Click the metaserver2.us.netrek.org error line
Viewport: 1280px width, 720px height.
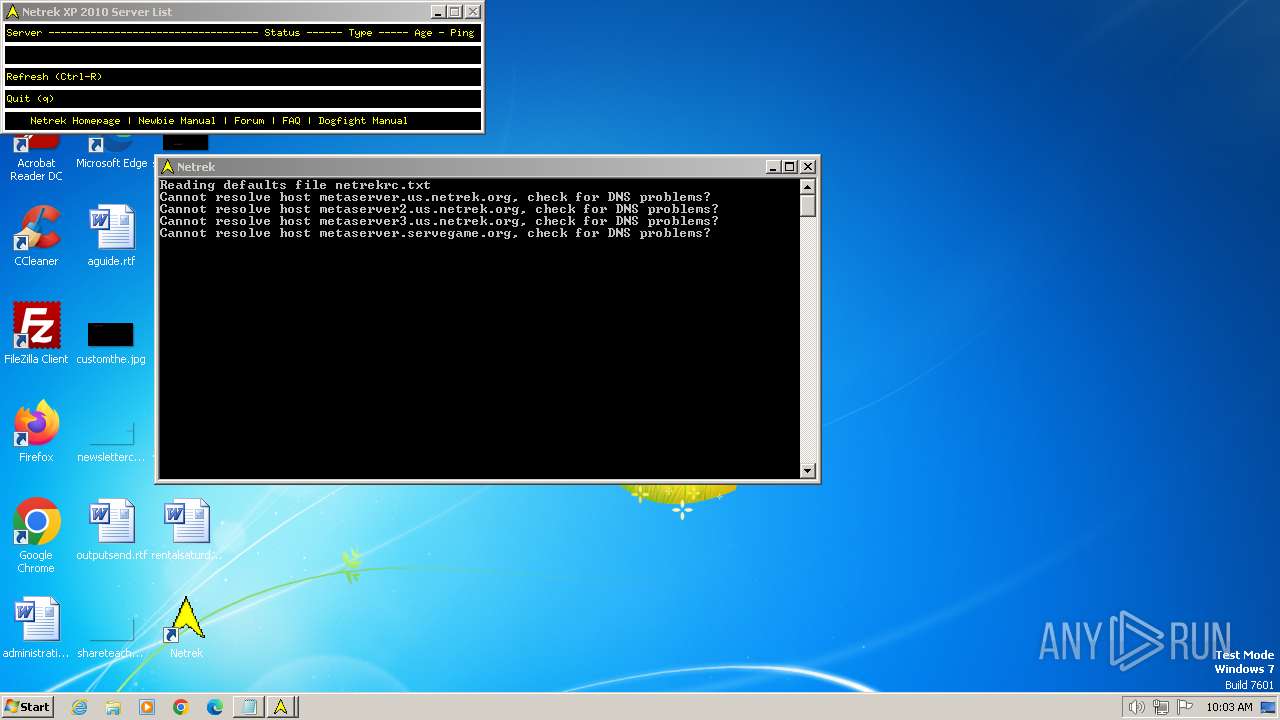[x=439, y=209]
